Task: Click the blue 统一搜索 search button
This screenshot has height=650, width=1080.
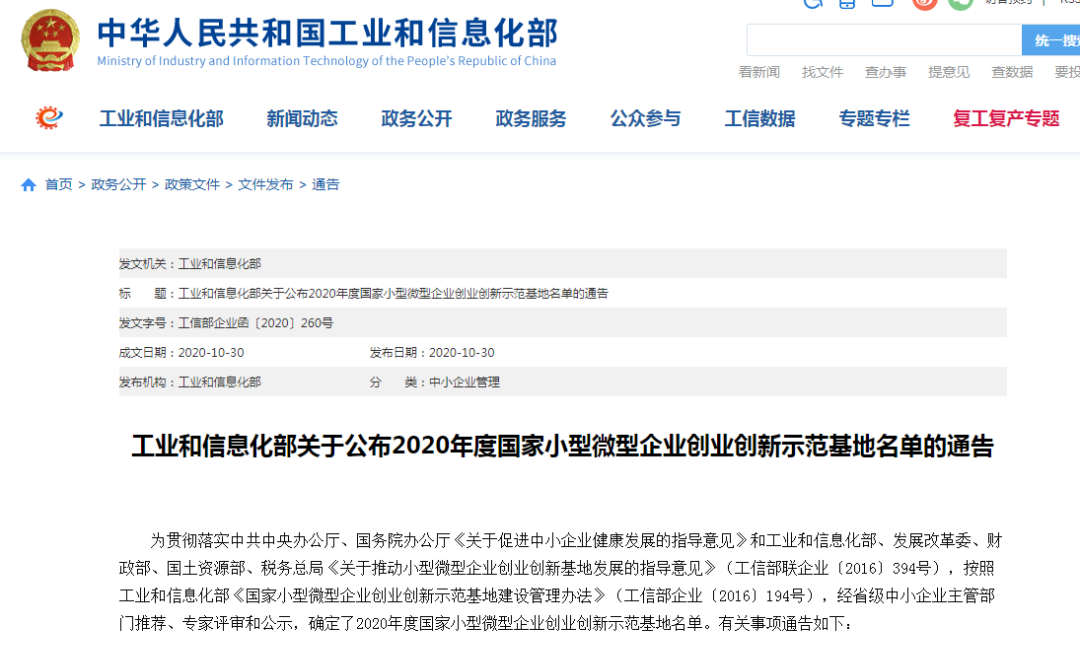Action: 1051,41
